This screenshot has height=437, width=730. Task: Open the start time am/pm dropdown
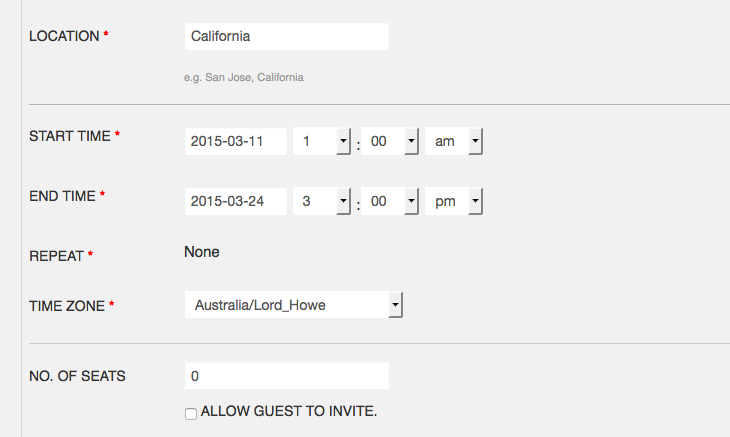pos(454,142)
